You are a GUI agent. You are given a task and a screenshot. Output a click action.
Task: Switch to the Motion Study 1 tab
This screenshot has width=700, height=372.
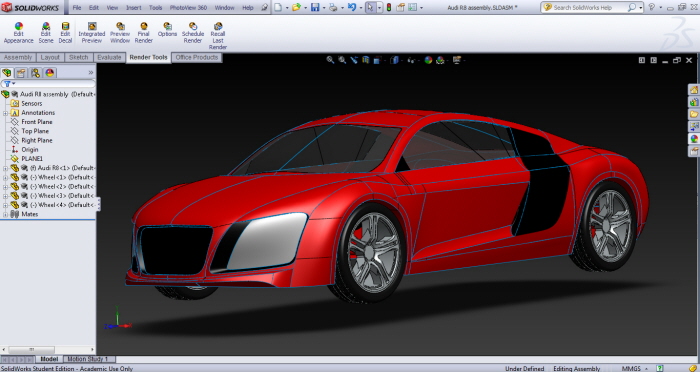pos(88,359)
